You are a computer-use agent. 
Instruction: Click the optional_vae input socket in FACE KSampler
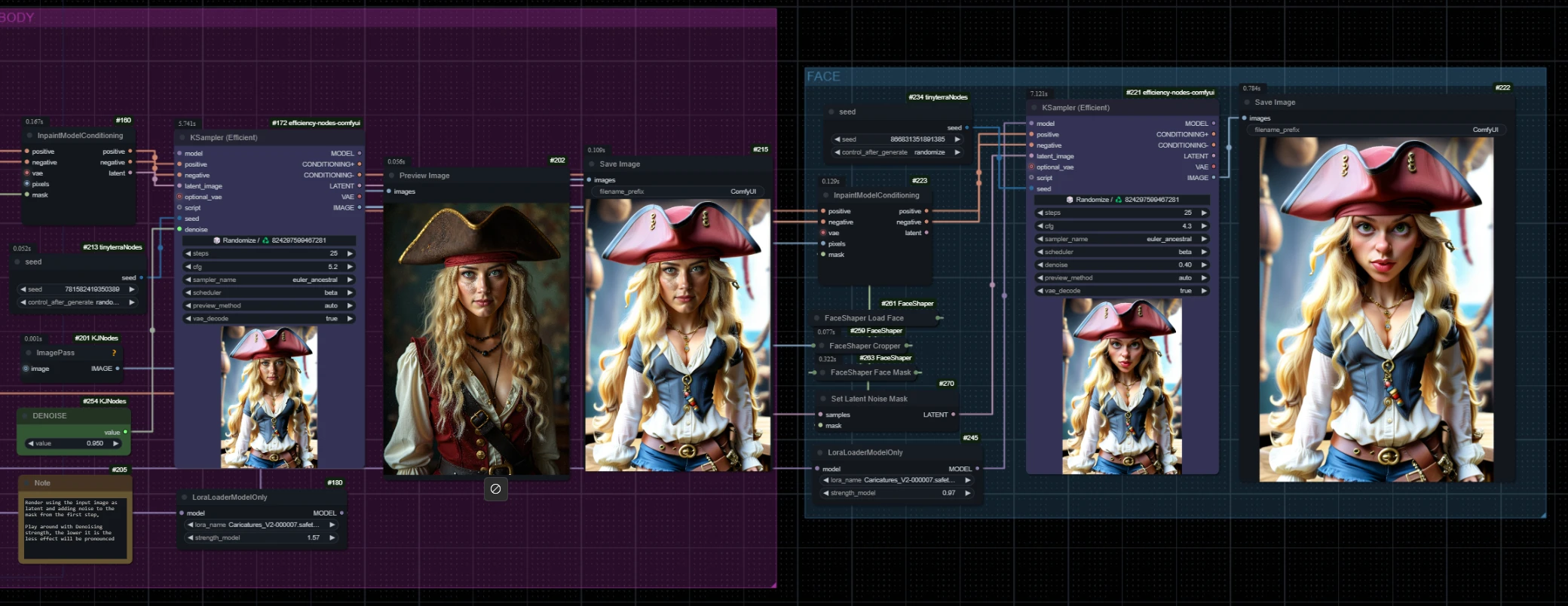coord(1031,167)
